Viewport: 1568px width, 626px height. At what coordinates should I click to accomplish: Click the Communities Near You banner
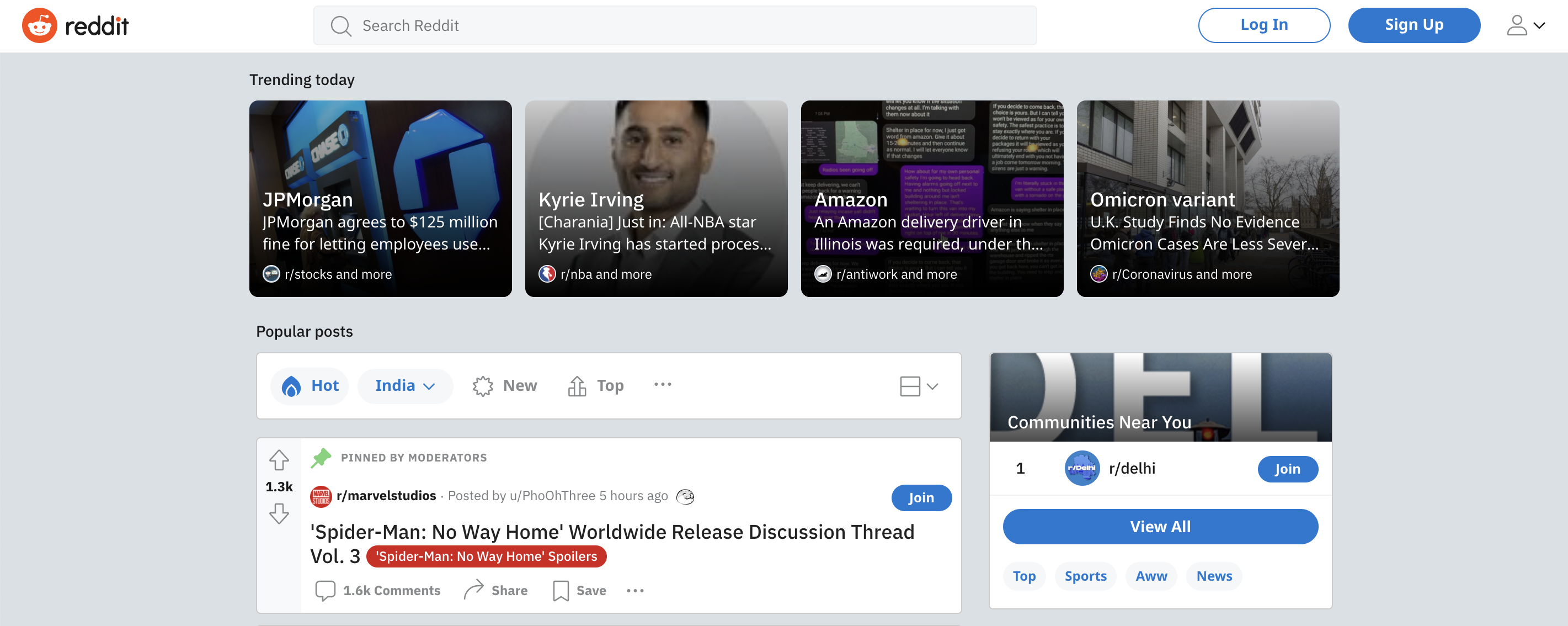tap(1160, 397)
